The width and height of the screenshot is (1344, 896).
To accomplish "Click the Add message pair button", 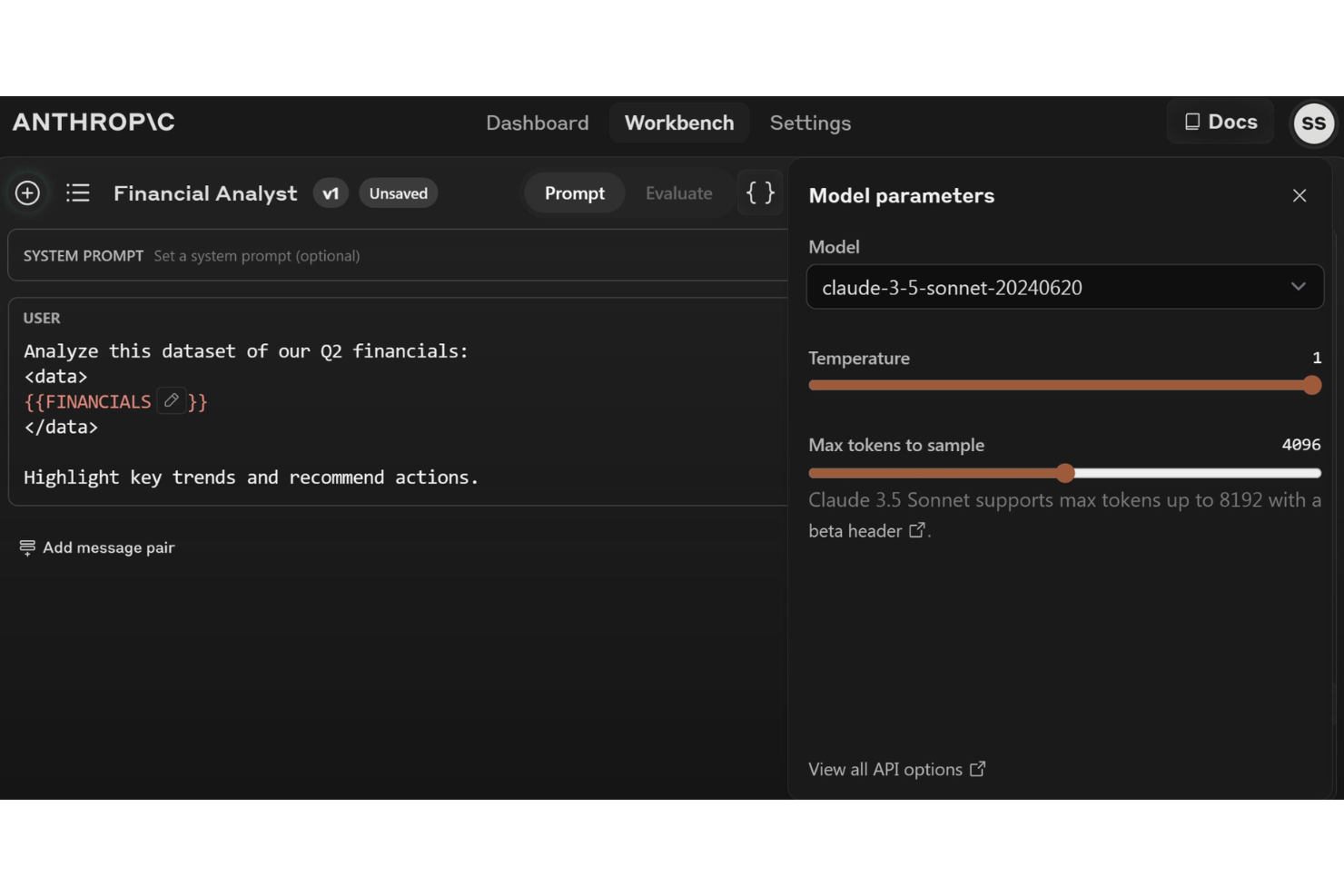I will click(x=97, y=547).
